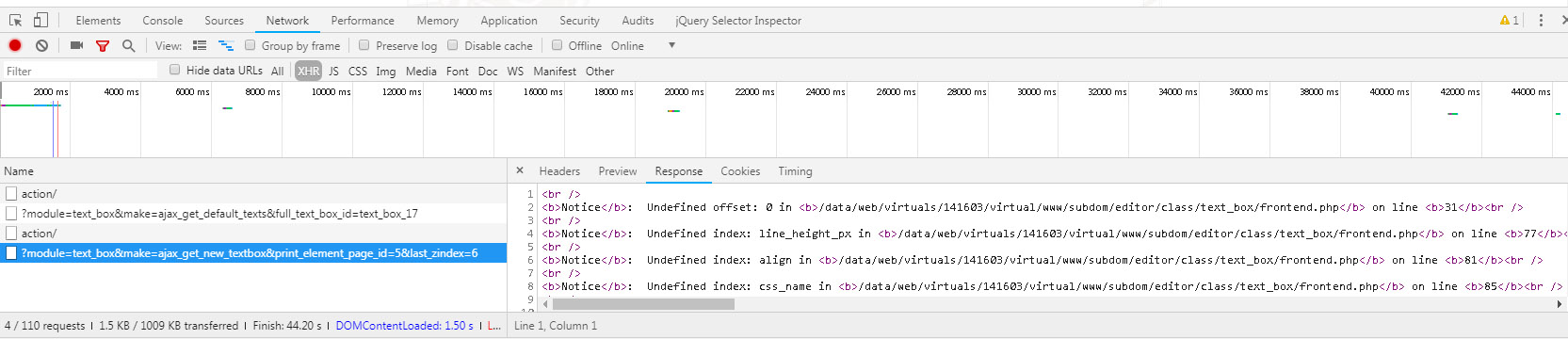Filter requests by Doc
This screenshot has height=339, width=1568.
488,71
